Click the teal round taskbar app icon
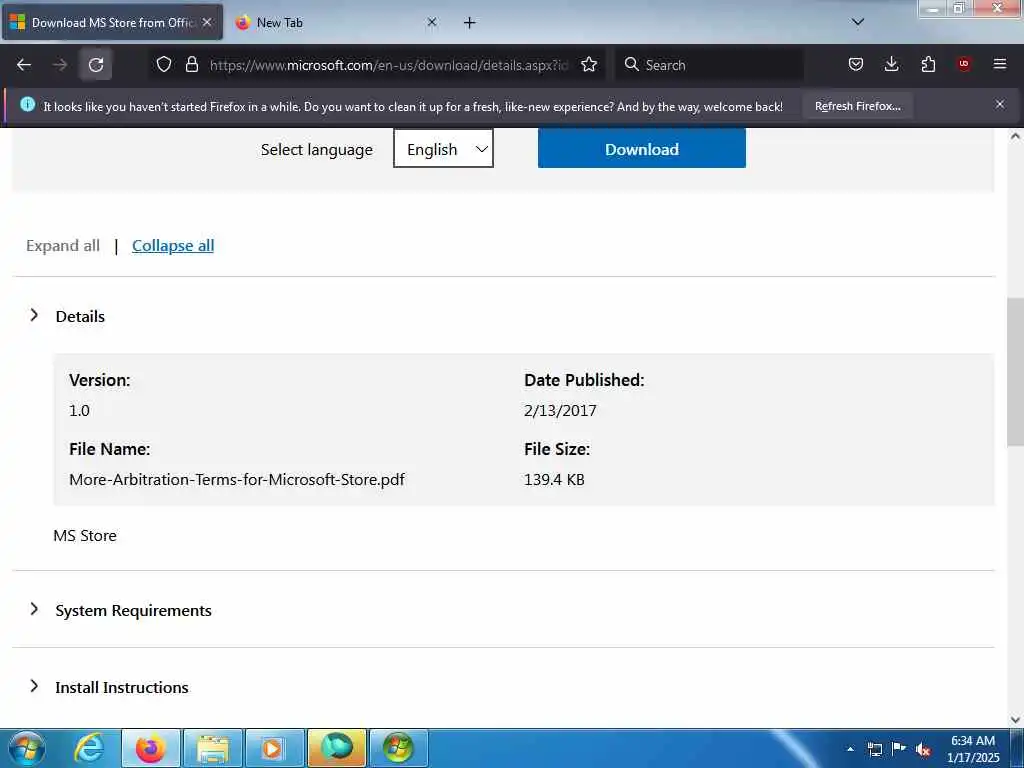The height and width of the screenshot is (768, 1024). 336,748
